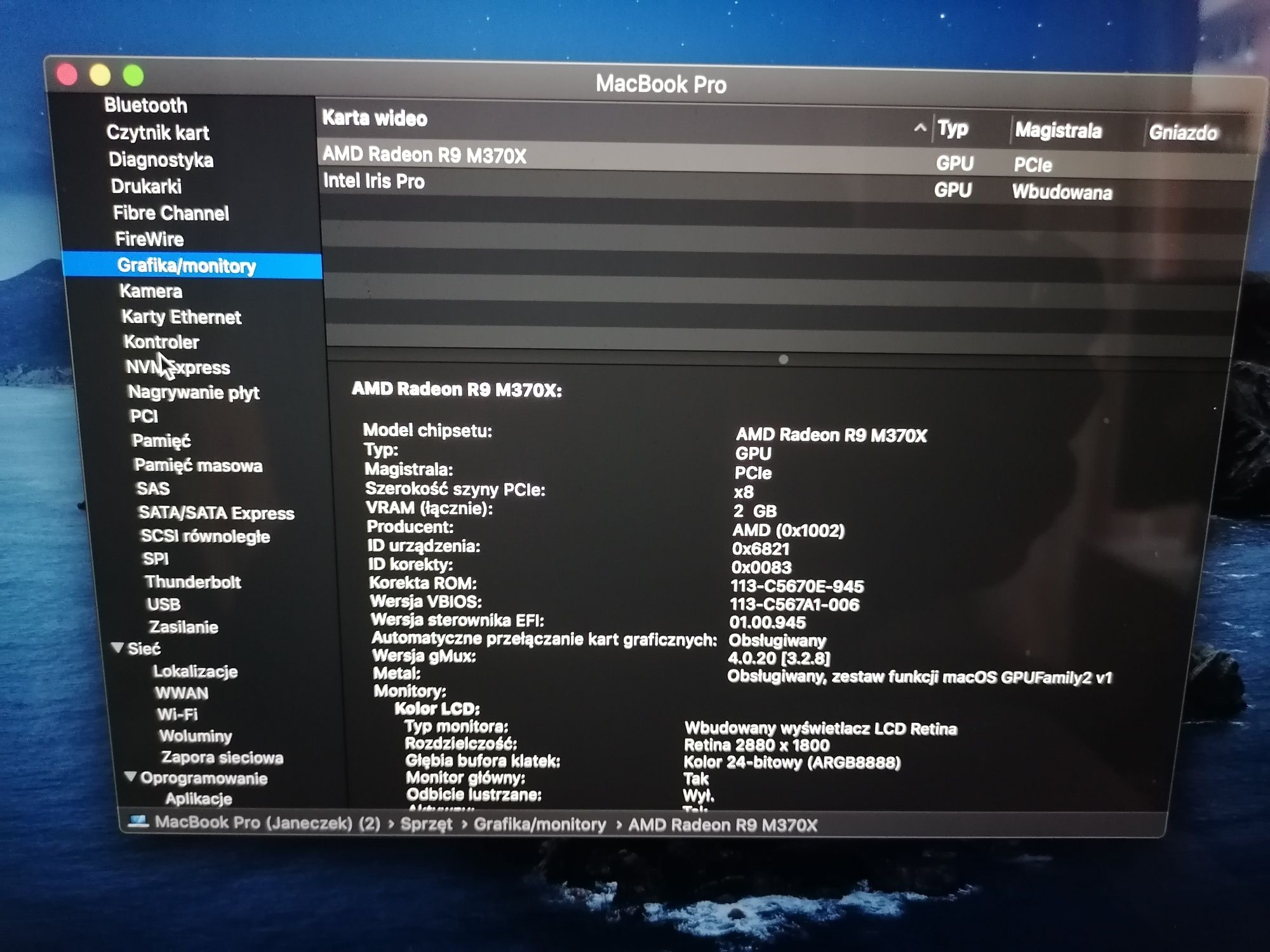Image resolution: width=1270 pixels, height=952 pixels.
Task: Click the green zoom window button
Action: (133, 76)
